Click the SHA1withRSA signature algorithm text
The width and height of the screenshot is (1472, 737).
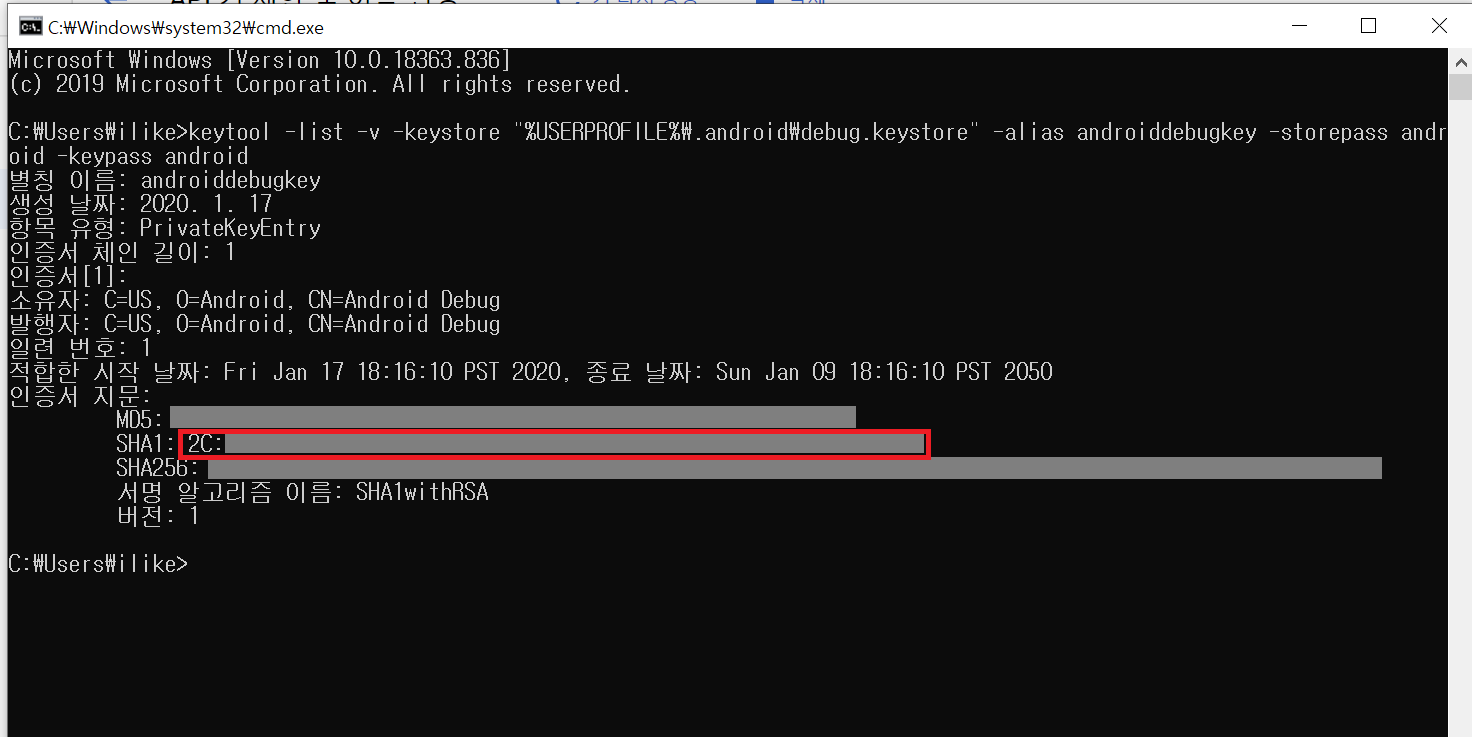pos(421,492)
